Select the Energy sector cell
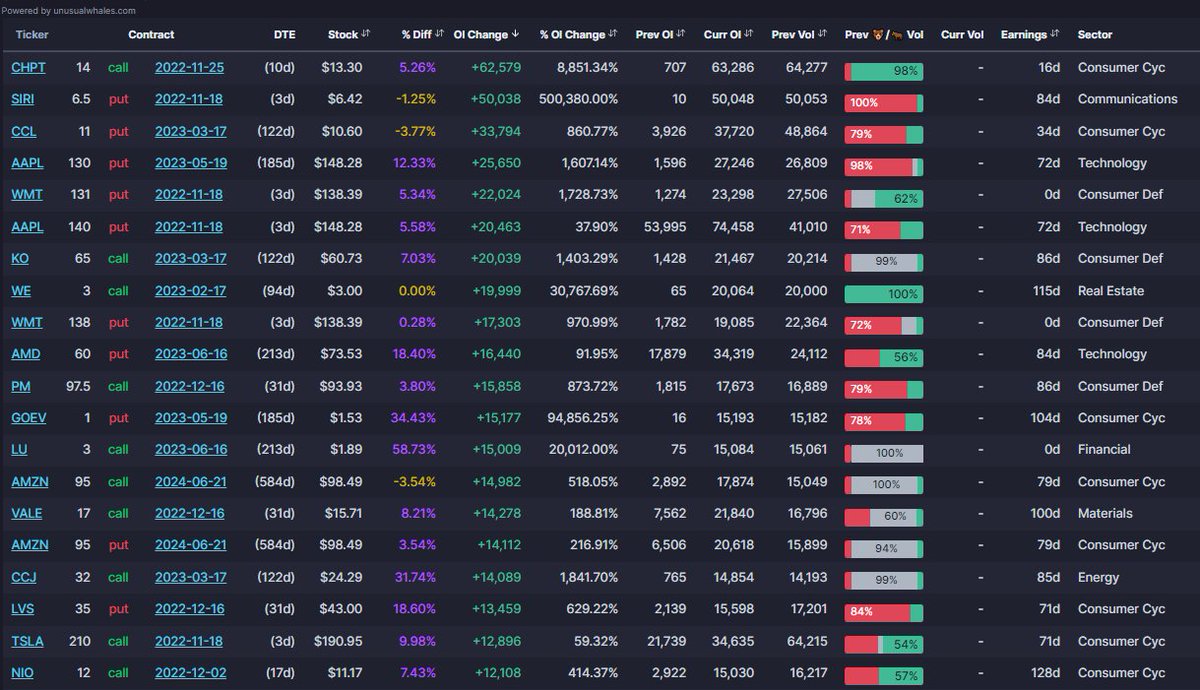This screenshot has width=1200, height=690. [x=1097, y=577]
